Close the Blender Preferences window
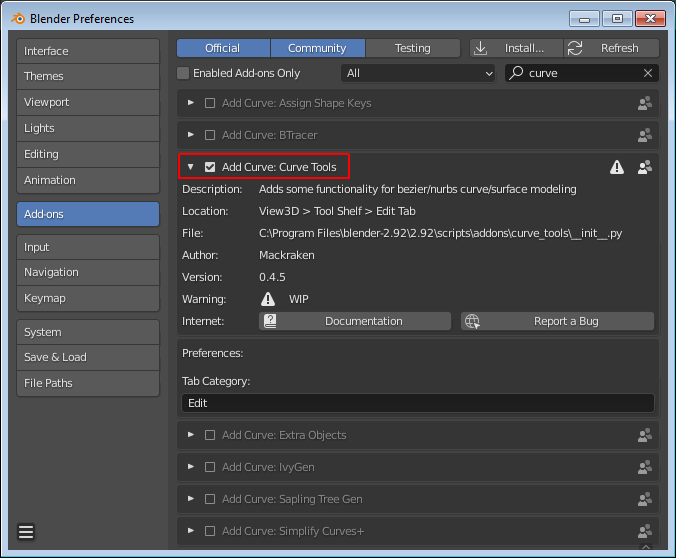 650,19
